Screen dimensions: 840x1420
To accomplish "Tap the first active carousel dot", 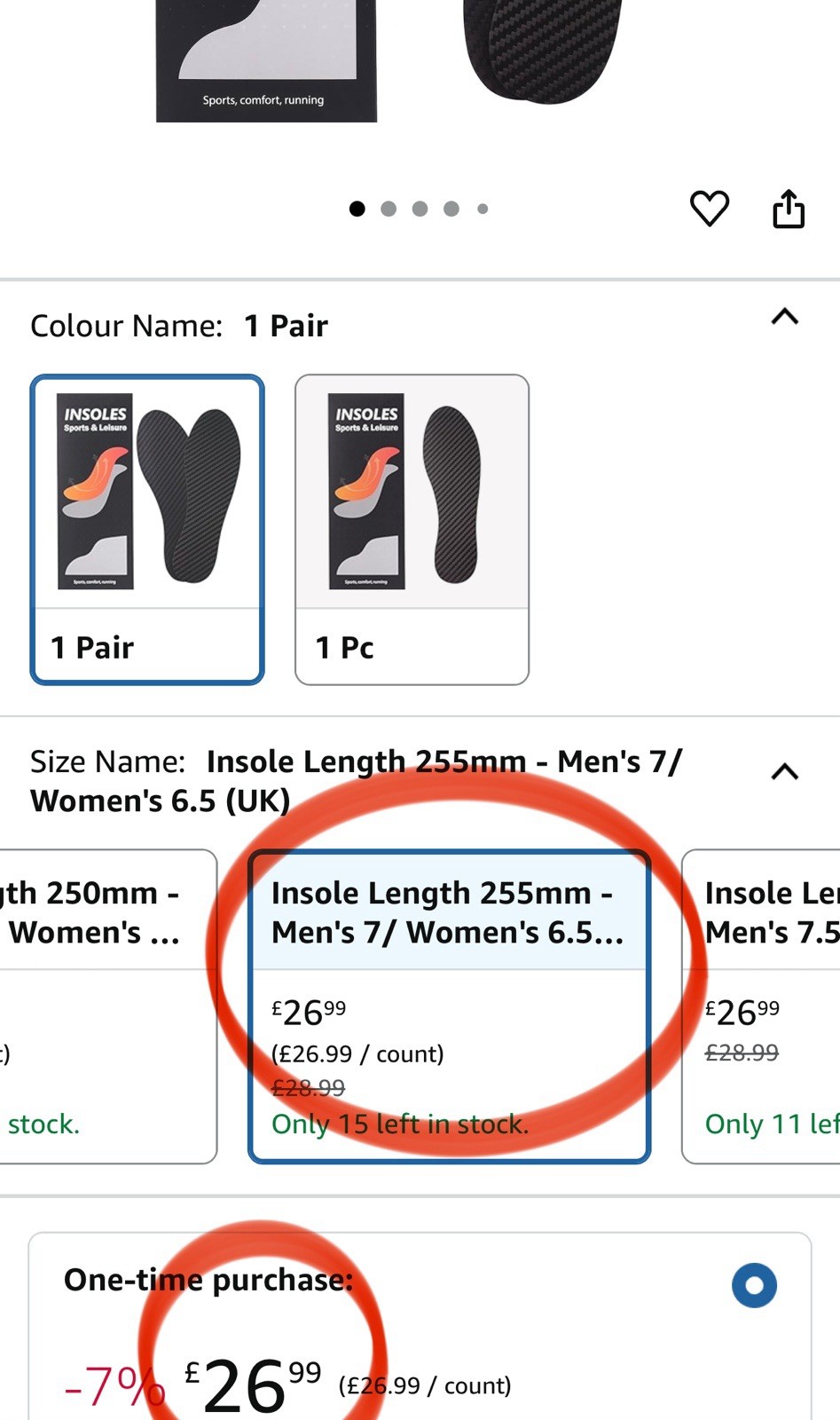I will pyautogui.click(x=357, y=209).
